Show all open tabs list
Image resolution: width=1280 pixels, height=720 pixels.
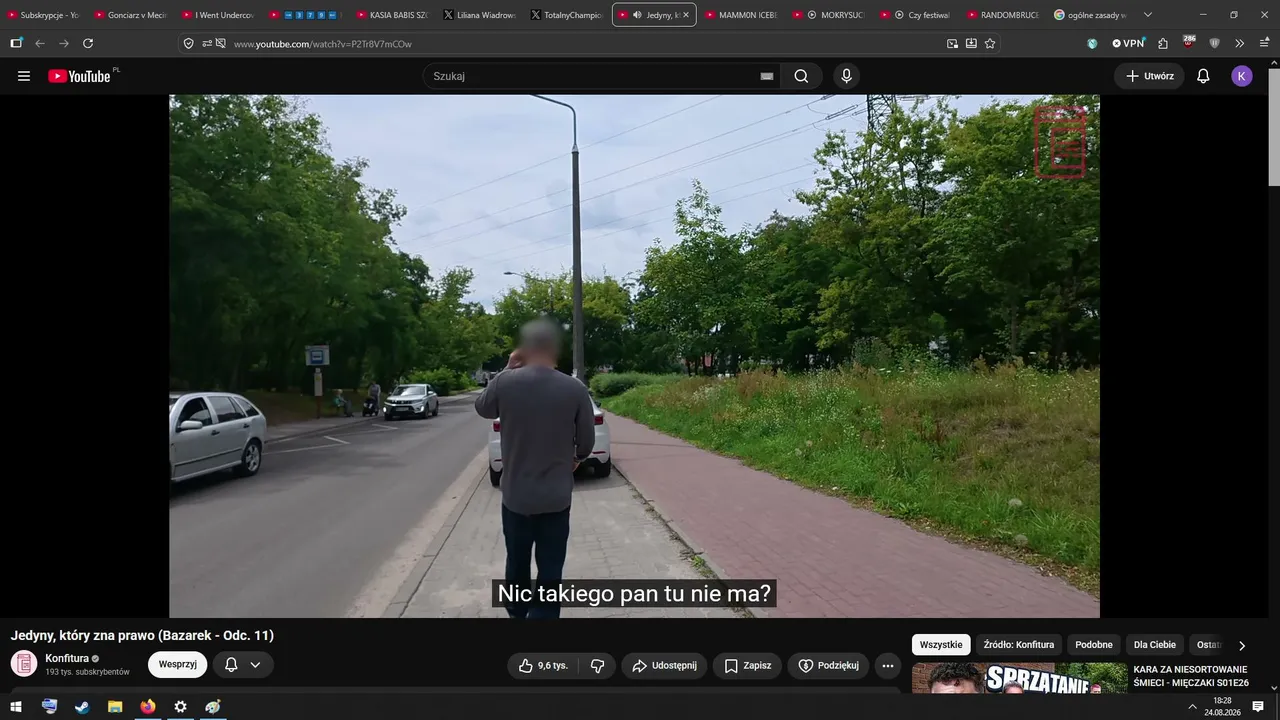[1148, 15]
